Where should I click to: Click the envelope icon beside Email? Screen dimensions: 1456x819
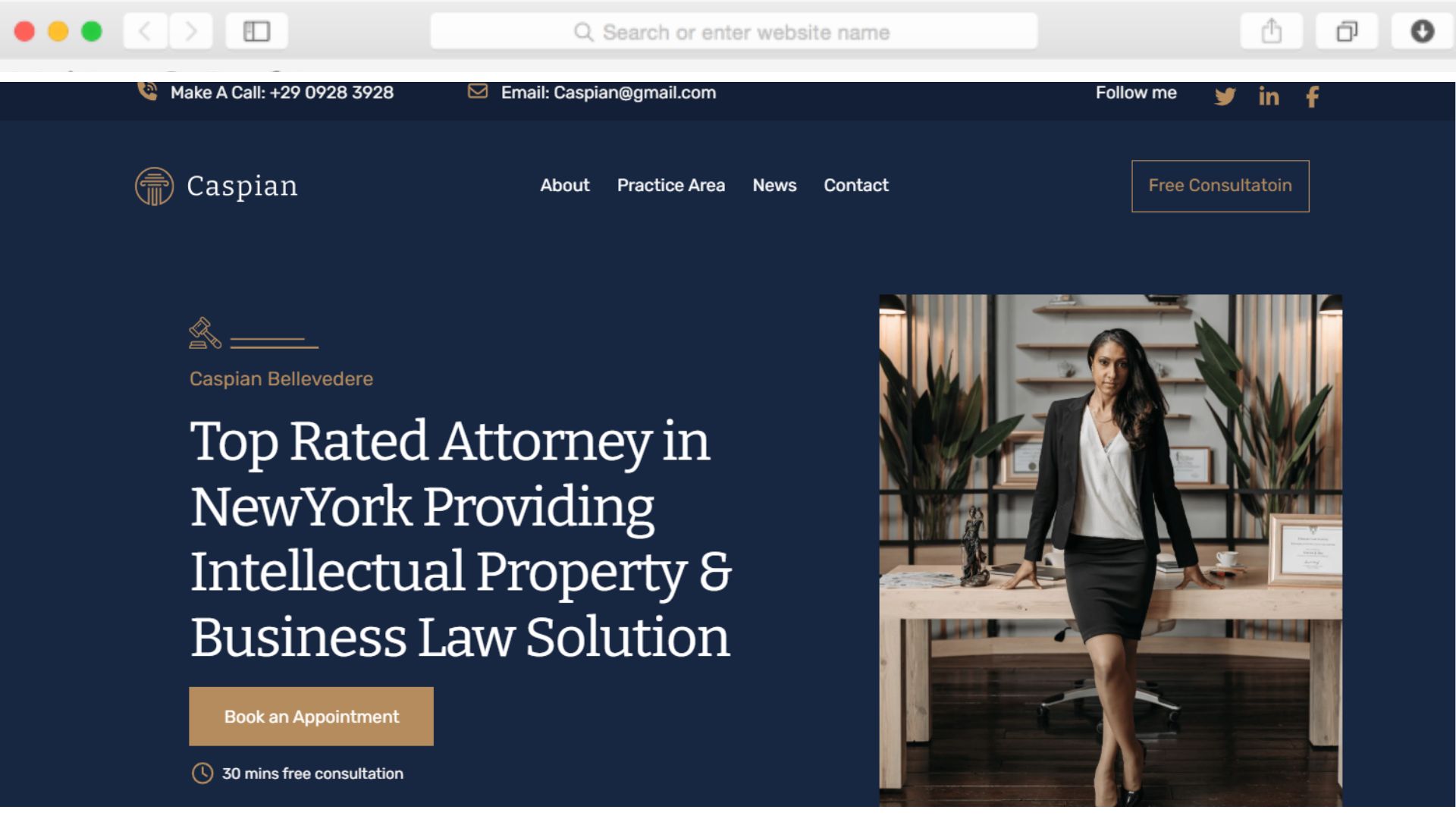pos(478,92)
